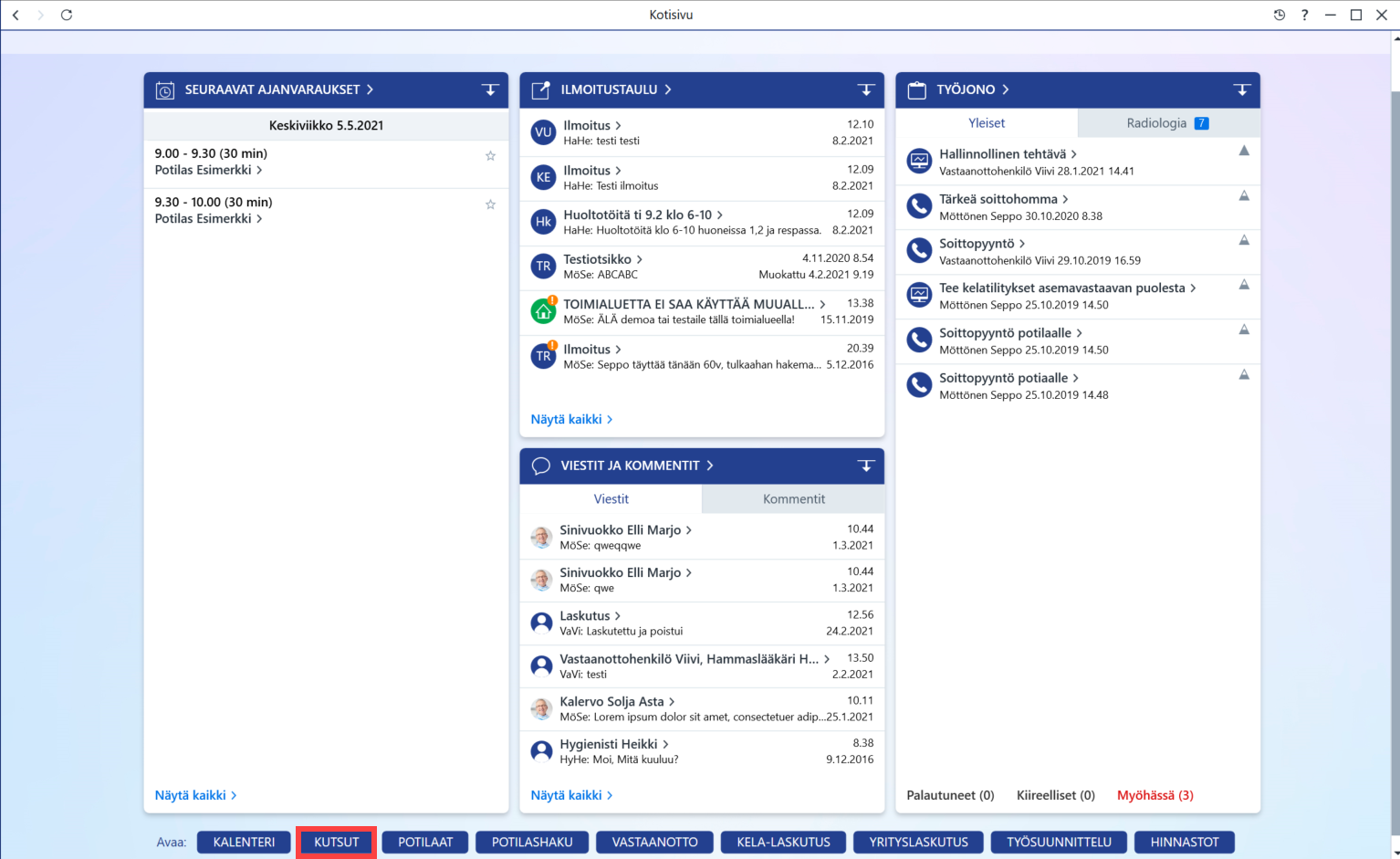Open the help question mark icon
This screenshot has height=859, width=1400.
pos(1305,15)
